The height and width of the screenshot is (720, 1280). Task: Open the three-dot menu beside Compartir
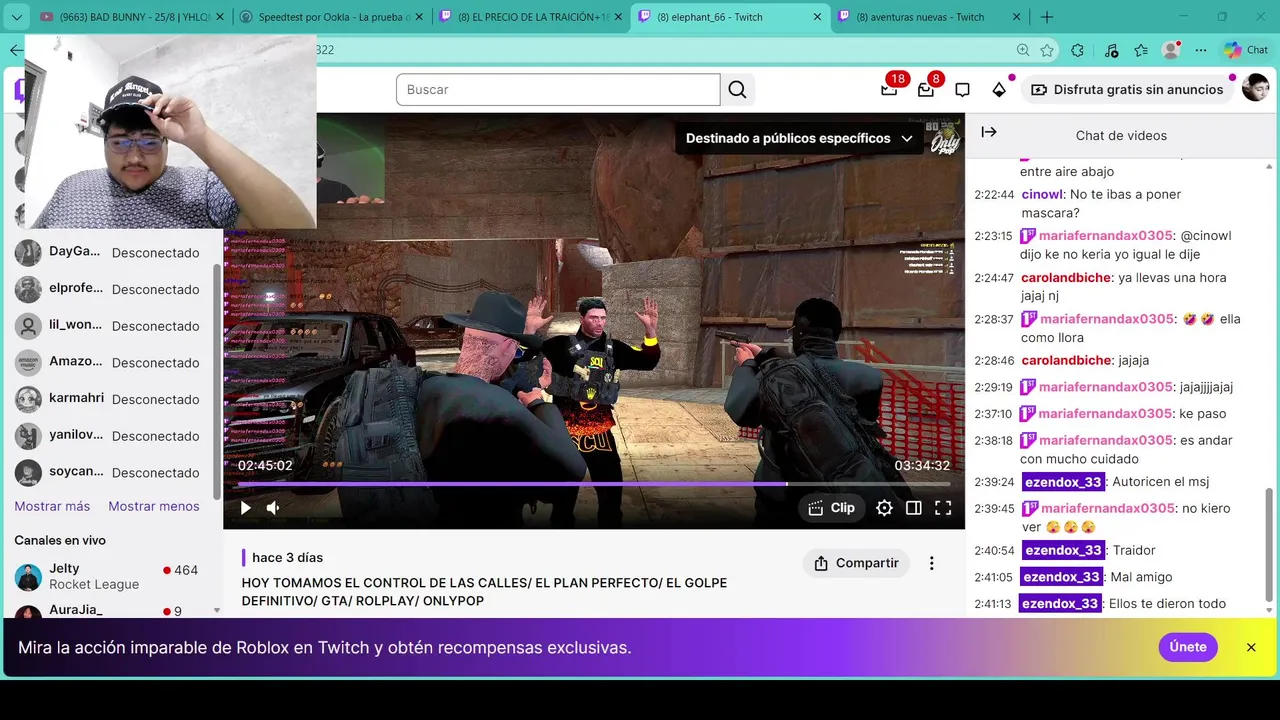pos(931,563)
